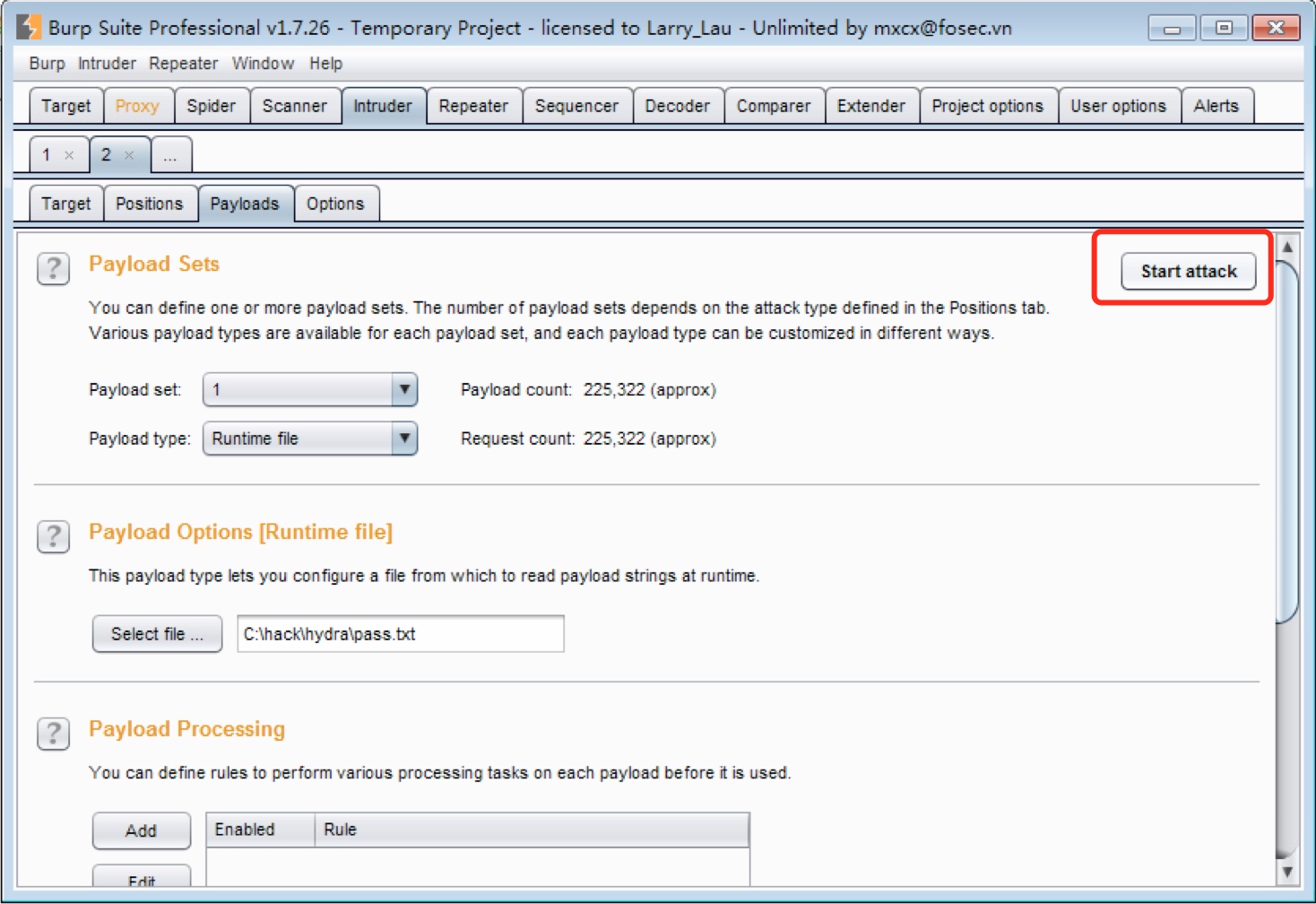Close Intruder attack tab 1
Screen dimensions: 1316x904
point(69,155)
